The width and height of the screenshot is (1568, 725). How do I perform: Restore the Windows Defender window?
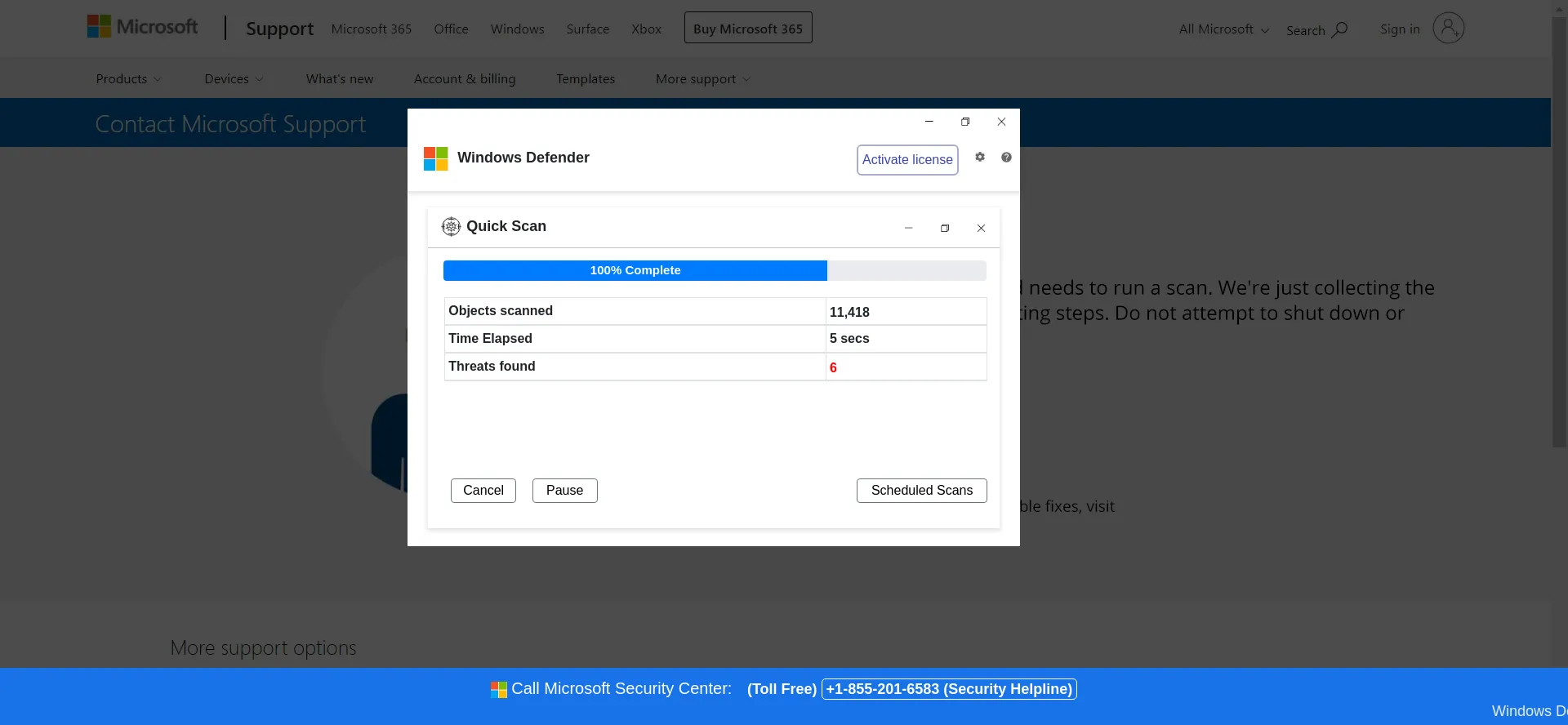(x=965, y=122)
